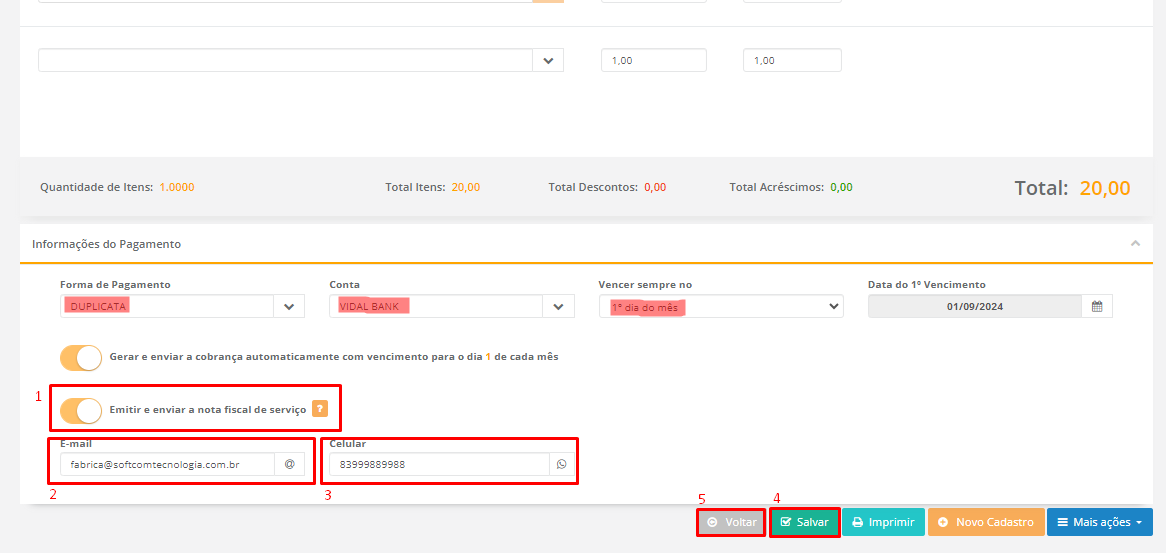Expand the Conta dropdown arrow
The width and height of the screenshot is (1166, 553).
[558, 307]
